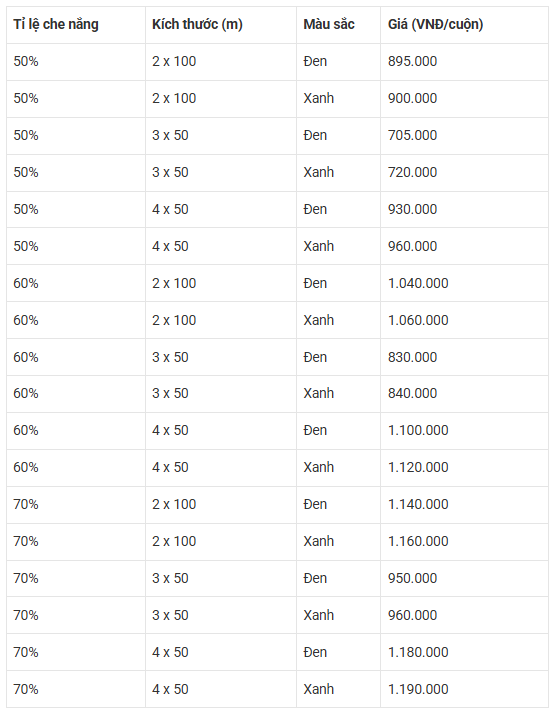Image resolution: width=555 pixels, height=714 pixels.
Task: Select the price cell 895.000
Action: pyautogui.click(x=464, y=61)
